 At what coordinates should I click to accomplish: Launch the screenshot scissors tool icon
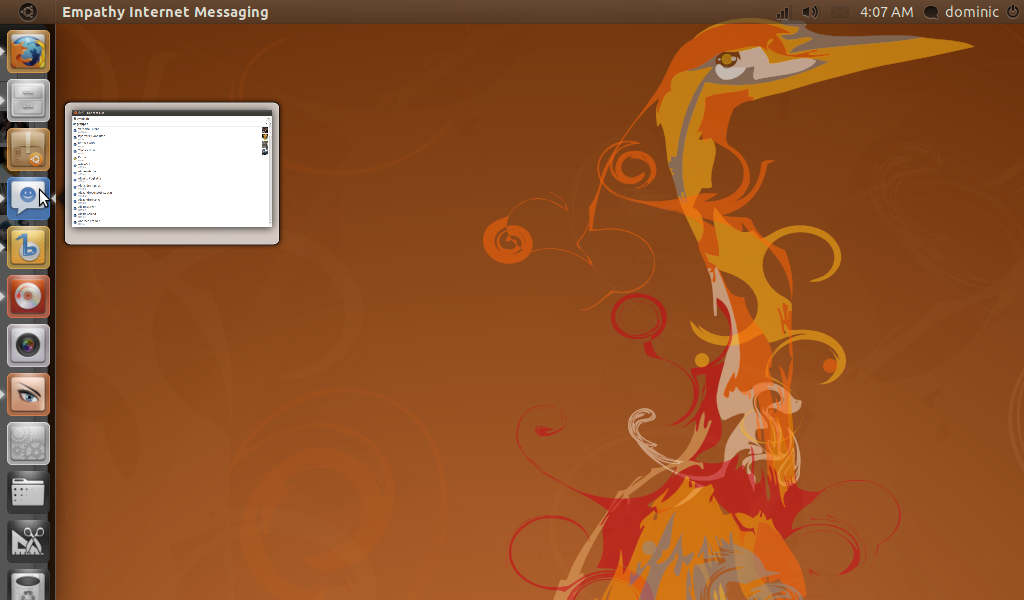[x=28, y=541]
